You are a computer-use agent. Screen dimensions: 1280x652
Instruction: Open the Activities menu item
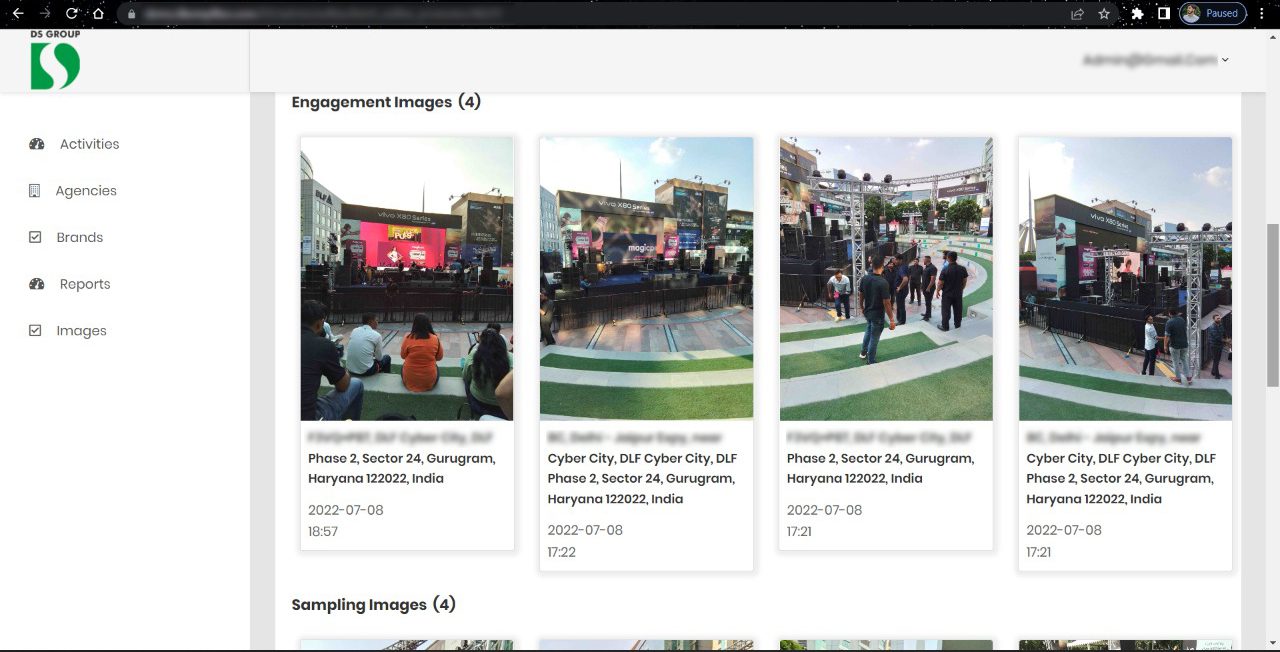click(x=89, y=144)
